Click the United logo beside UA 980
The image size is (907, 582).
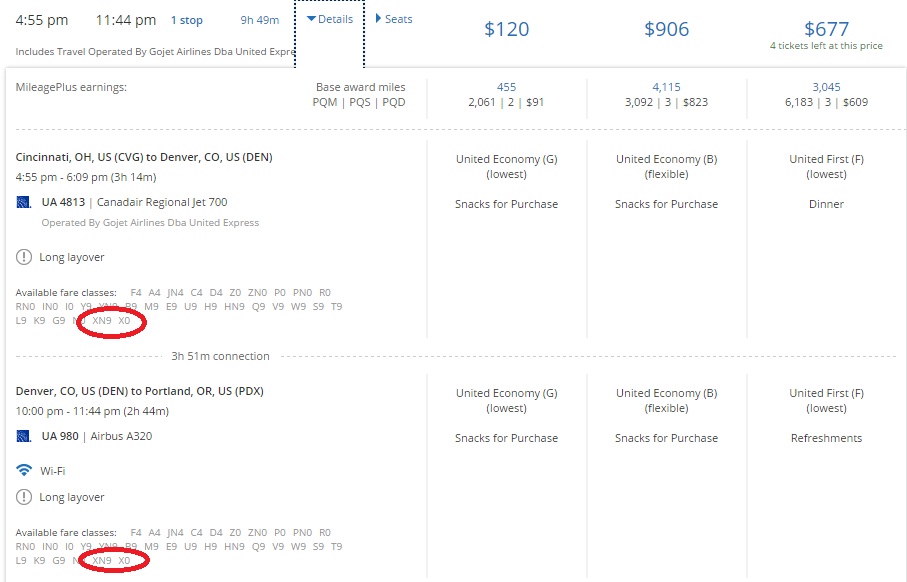[x=24, y=437]
